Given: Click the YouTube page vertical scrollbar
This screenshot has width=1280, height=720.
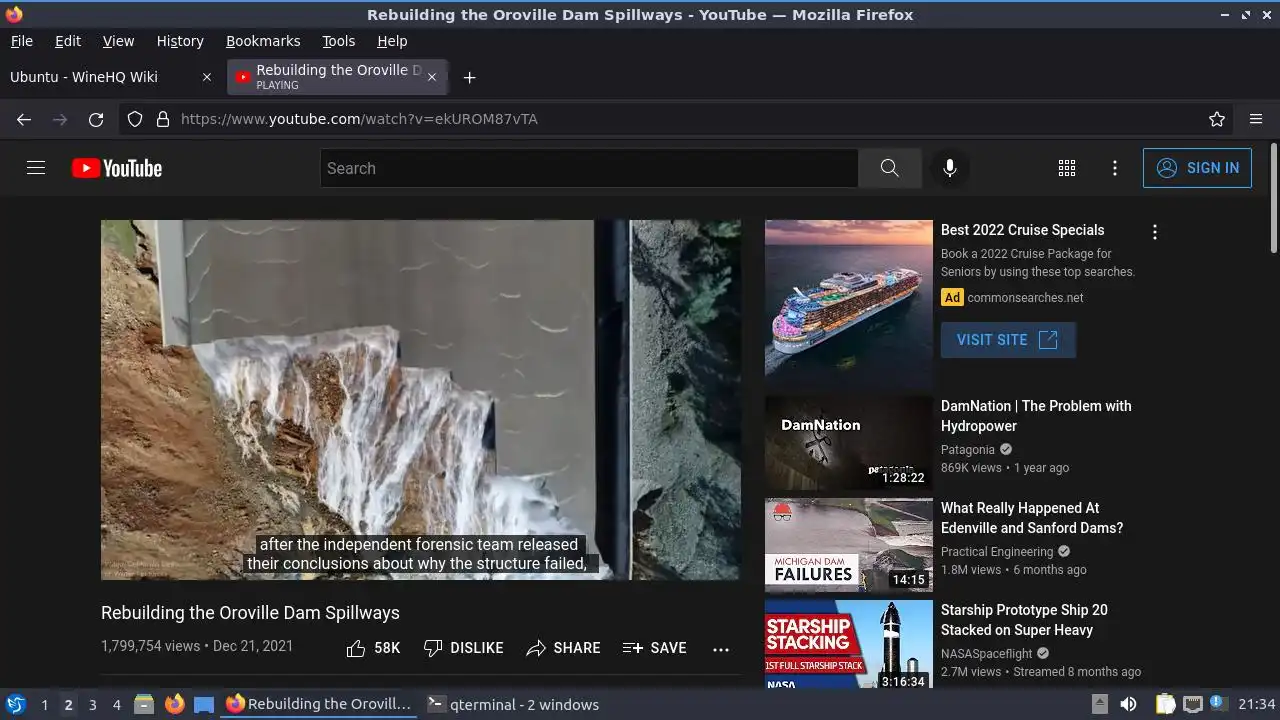Looking at the screenshot, I should 1273,198.
